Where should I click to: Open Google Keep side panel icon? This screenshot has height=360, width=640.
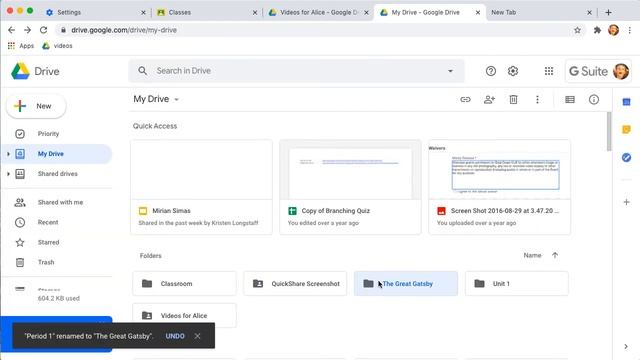pyautogui.click(x=627, y=130)
